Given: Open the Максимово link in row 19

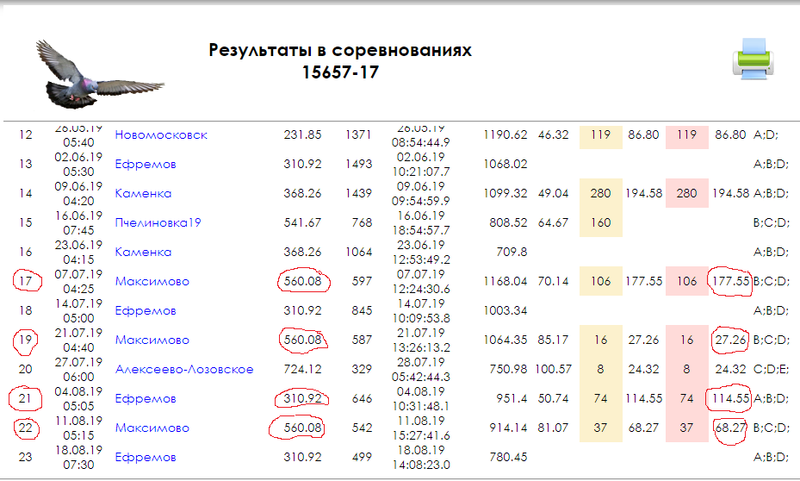Looking at the screenshot, I should [x=152, y=340].
